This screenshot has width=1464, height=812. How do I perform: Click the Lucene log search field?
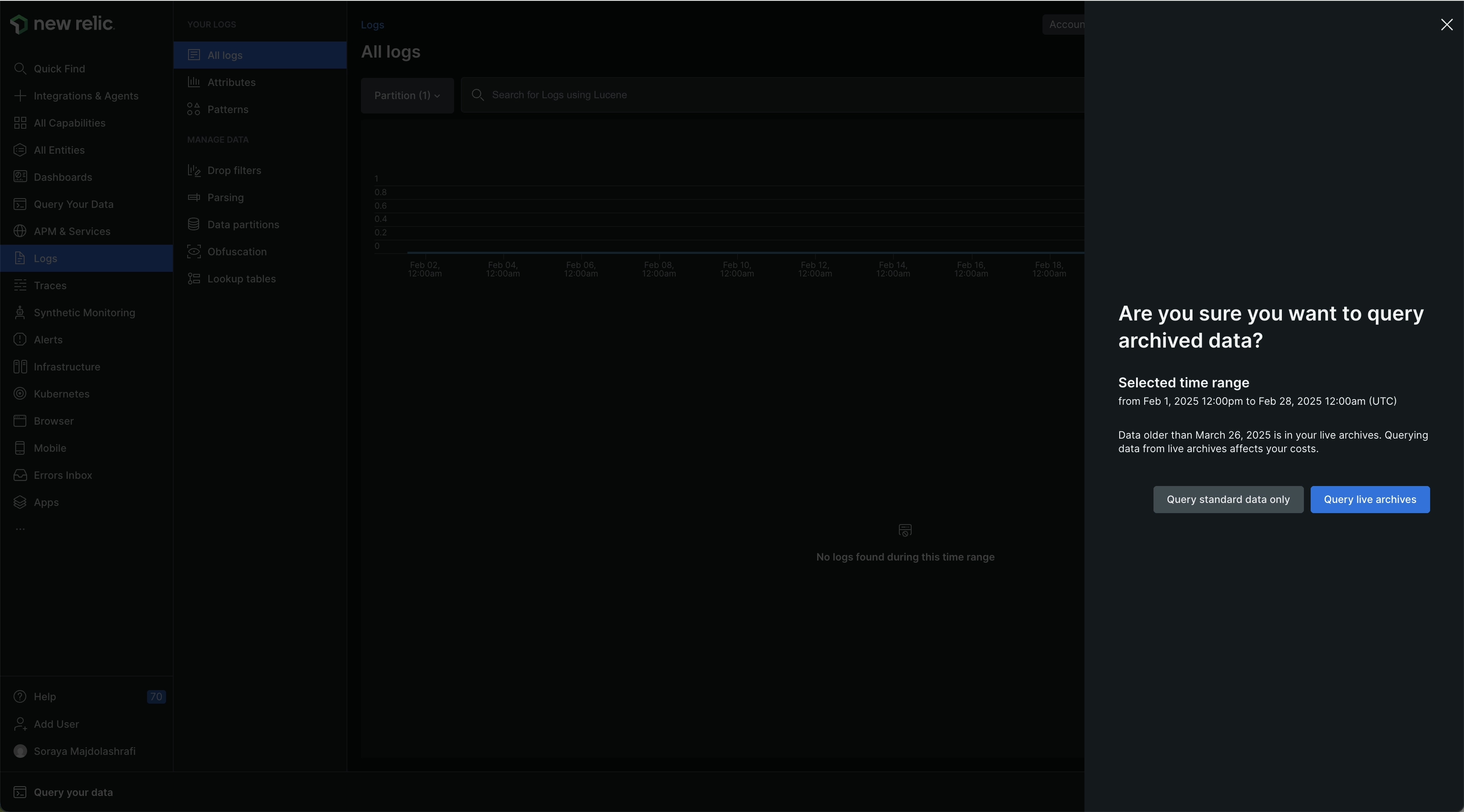coord(773,95)
